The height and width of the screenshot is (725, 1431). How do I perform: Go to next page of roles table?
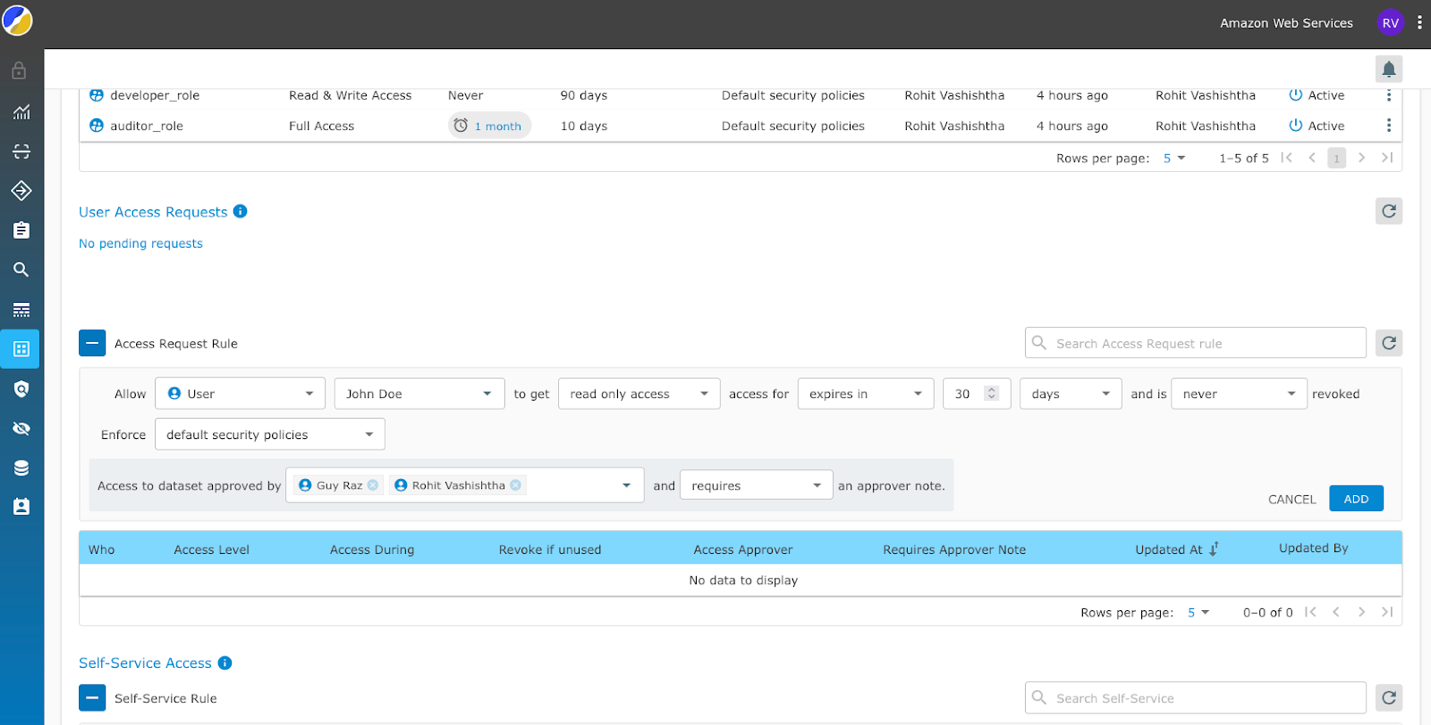click(x=1361, y=158)
